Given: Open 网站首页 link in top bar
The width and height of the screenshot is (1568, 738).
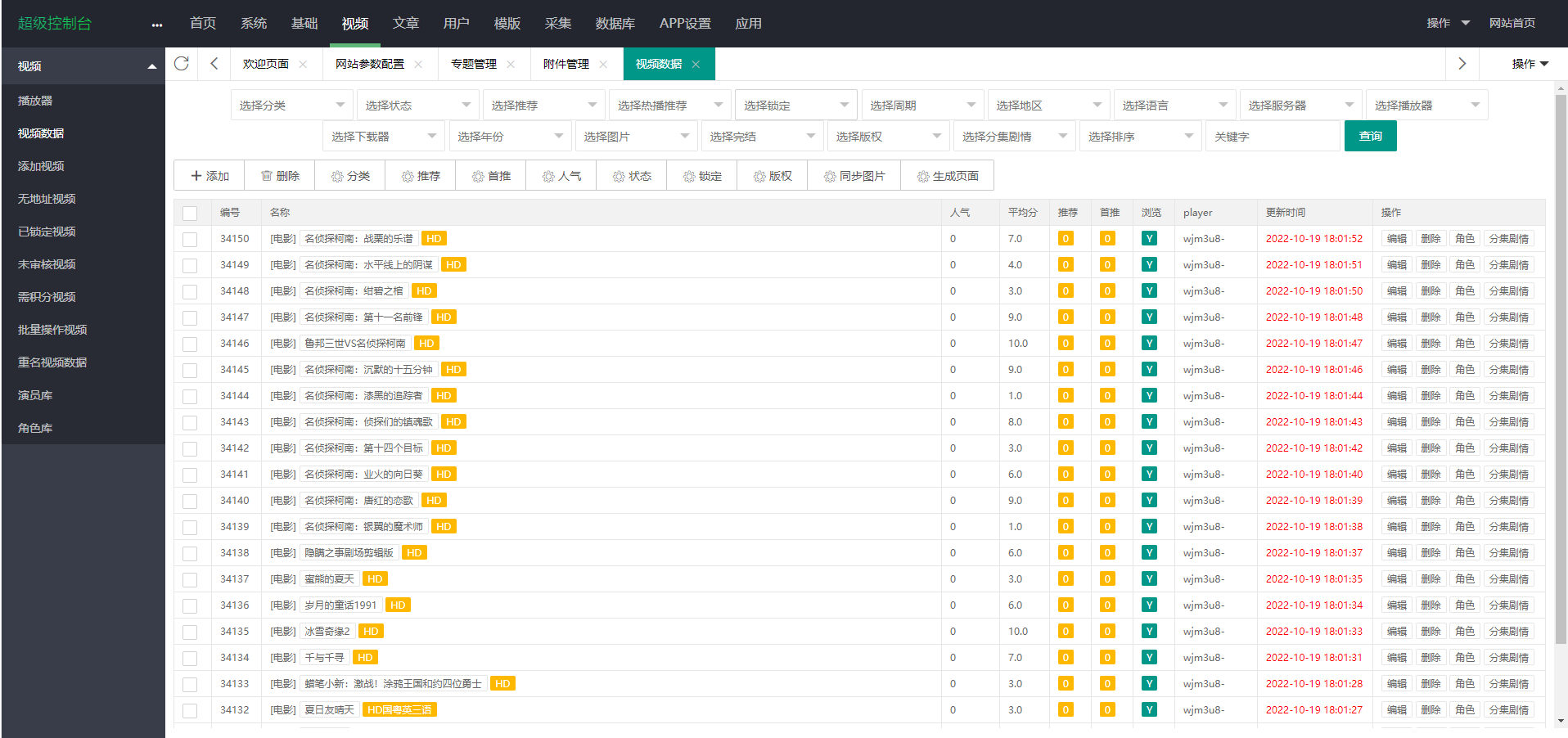Looking at the screenshot, I should click(1512, 24).
